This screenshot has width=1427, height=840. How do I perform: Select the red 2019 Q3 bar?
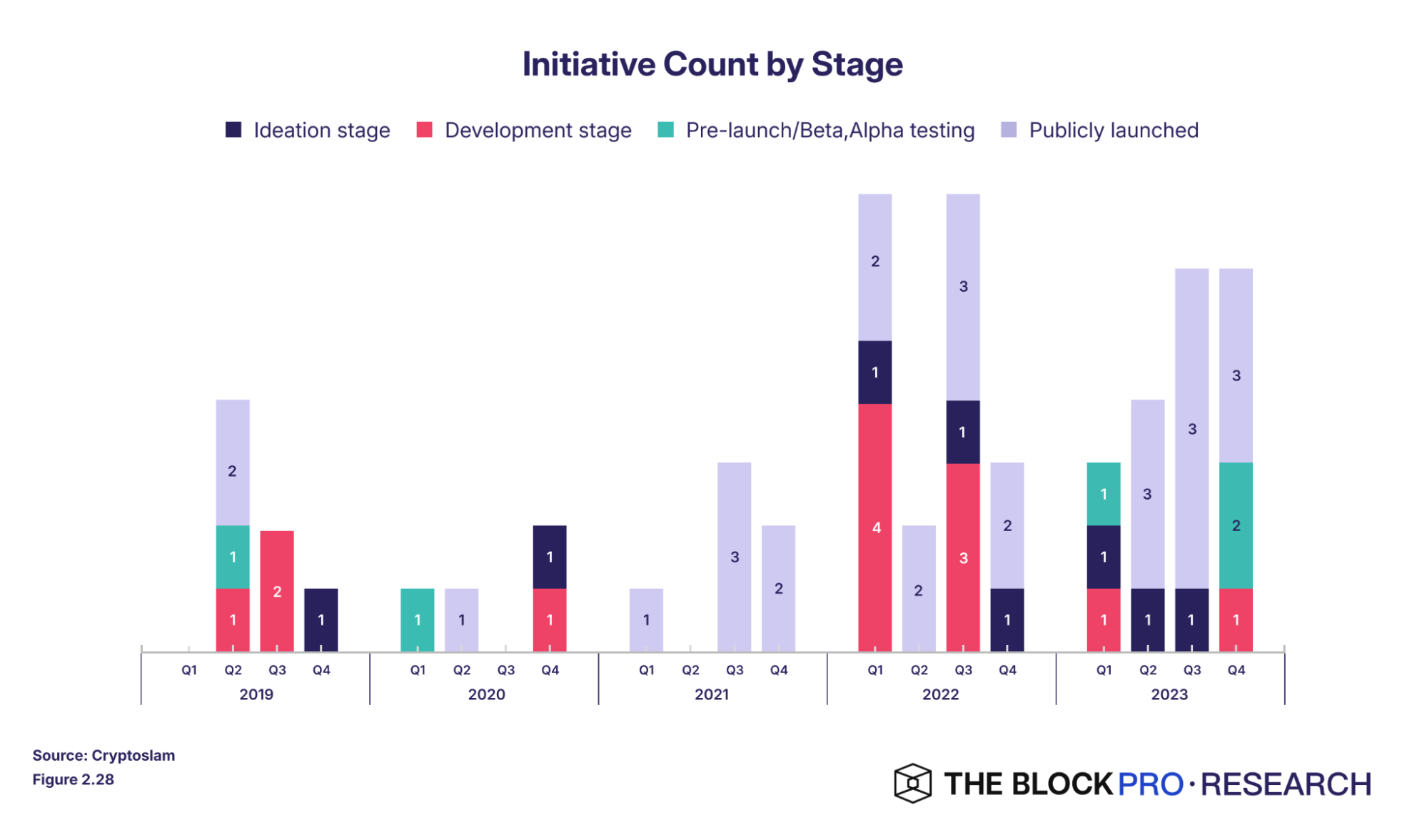click(x=277, y=591)
